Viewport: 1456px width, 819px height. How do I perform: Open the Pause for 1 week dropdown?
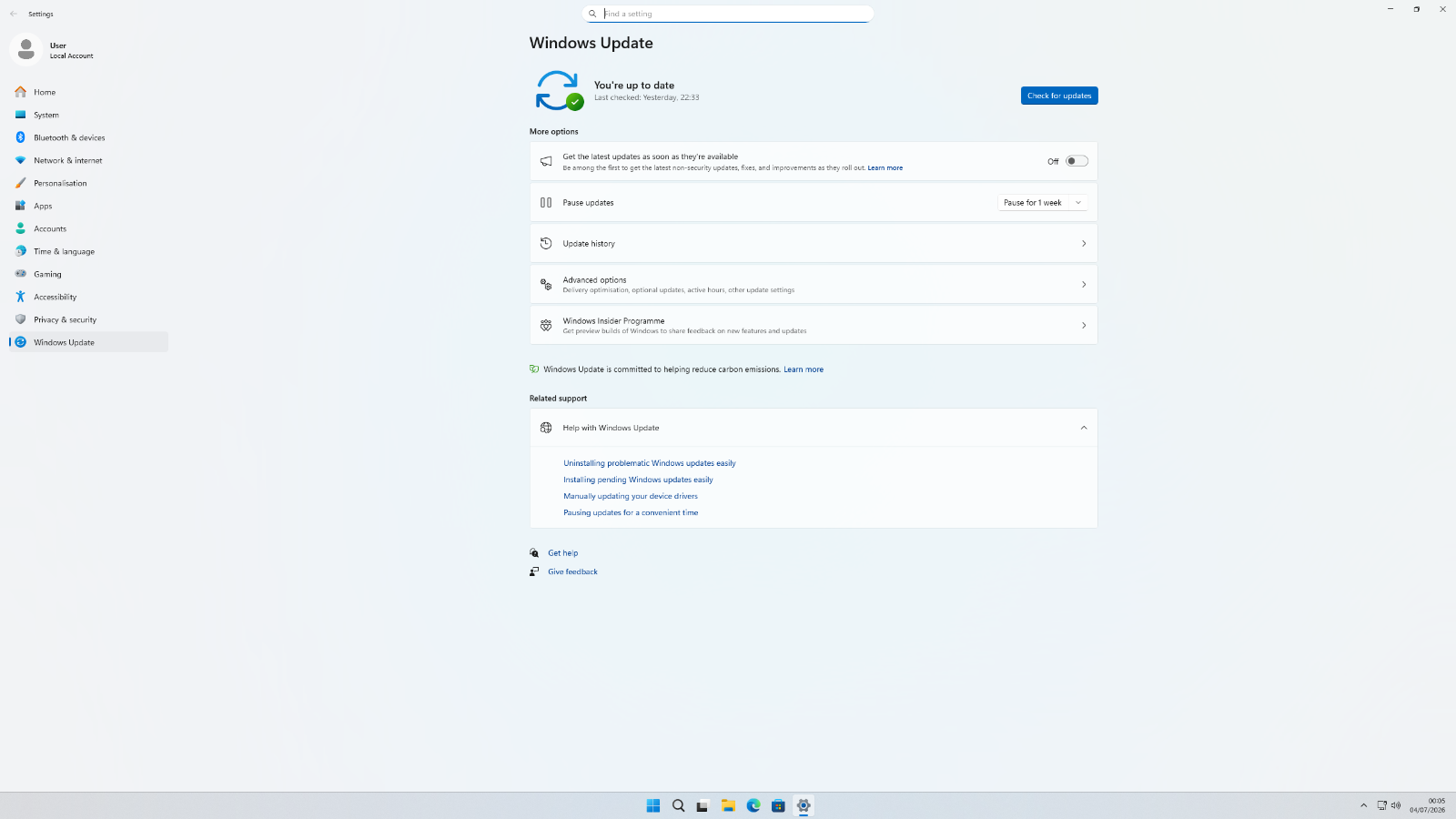click(1043, 203)
